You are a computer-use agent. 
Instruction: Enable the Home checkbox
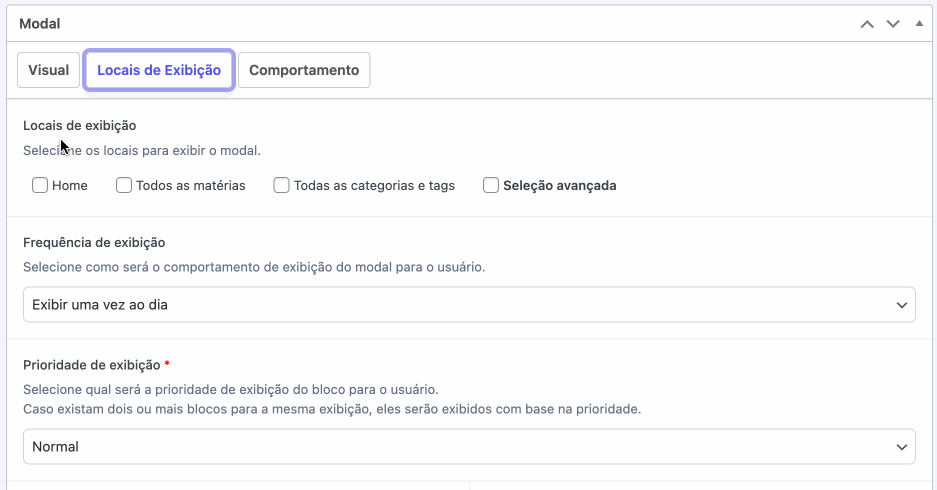pyautogui.click(x=40, y=185)
